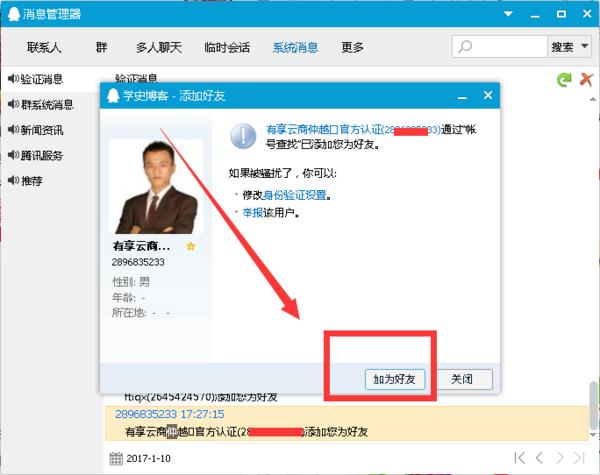Open the 身份验证设置 link

point(295,195)
